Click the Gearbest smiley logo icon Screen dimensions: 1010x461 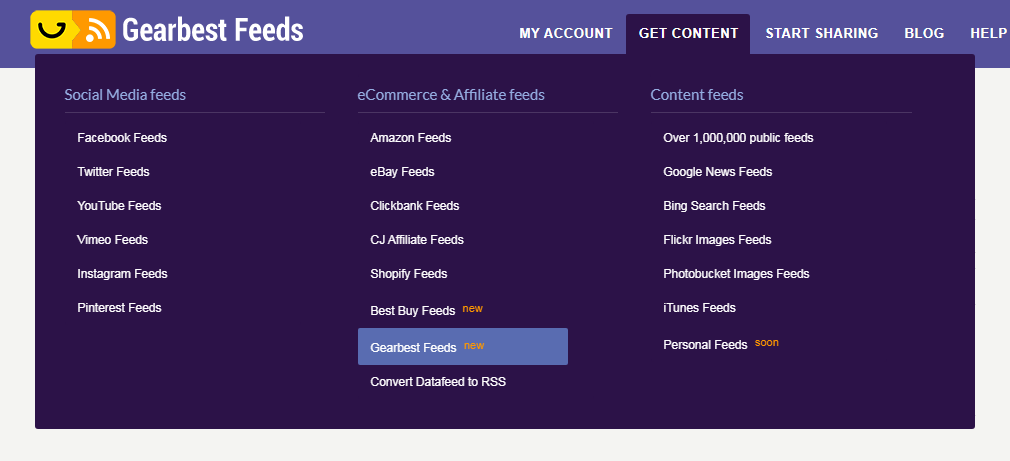tap(52, 30)
